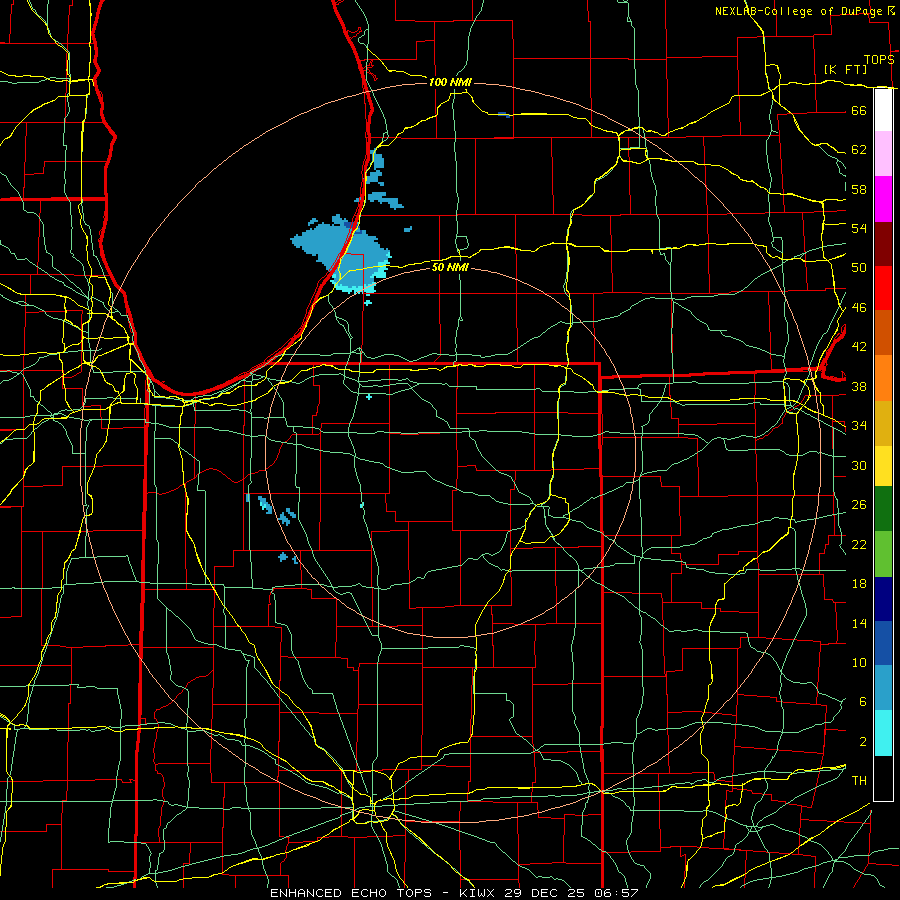Click the 66 scale label
Screen dimensions: 900x900
[x=859, y=110]
